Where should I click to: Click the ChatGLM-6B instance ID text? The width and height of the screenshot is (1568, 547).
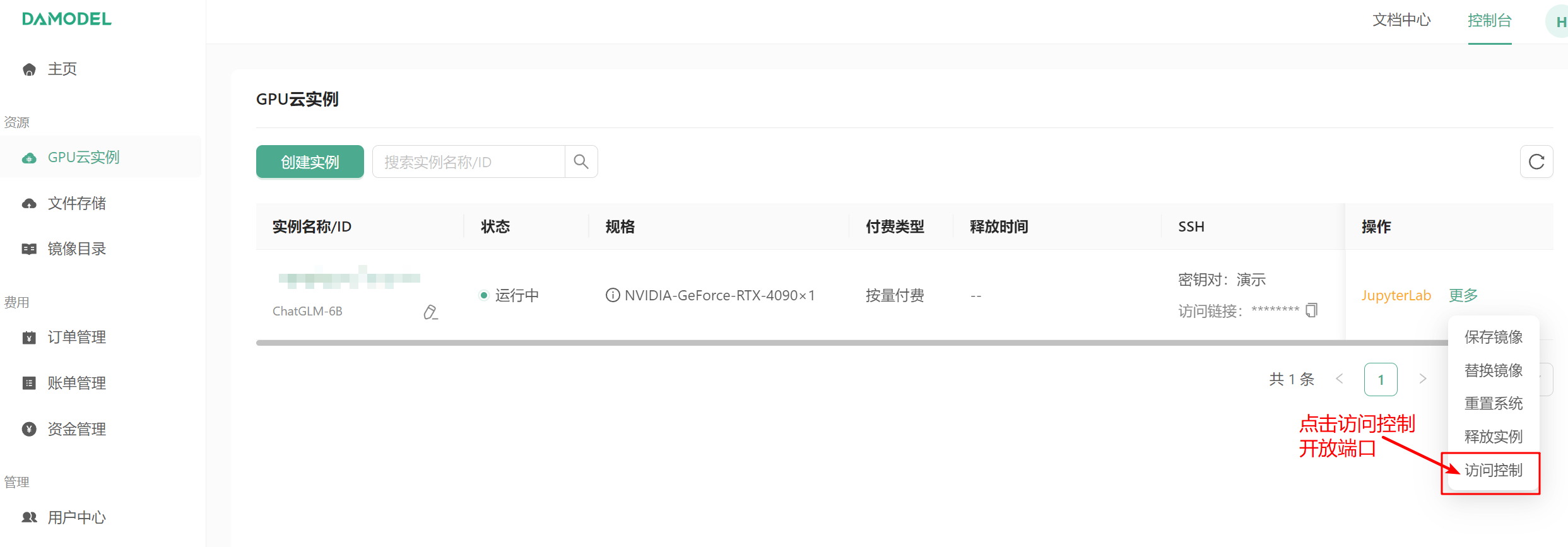307,311
